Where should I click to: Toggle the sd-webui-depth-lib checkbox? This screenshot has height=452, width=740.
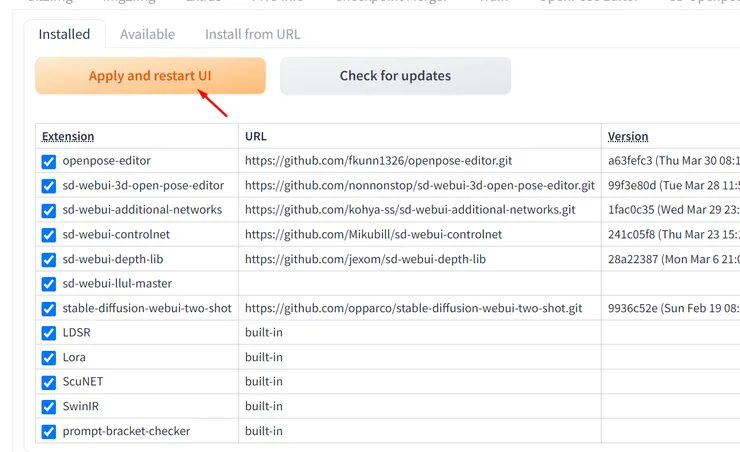point(49,259)
